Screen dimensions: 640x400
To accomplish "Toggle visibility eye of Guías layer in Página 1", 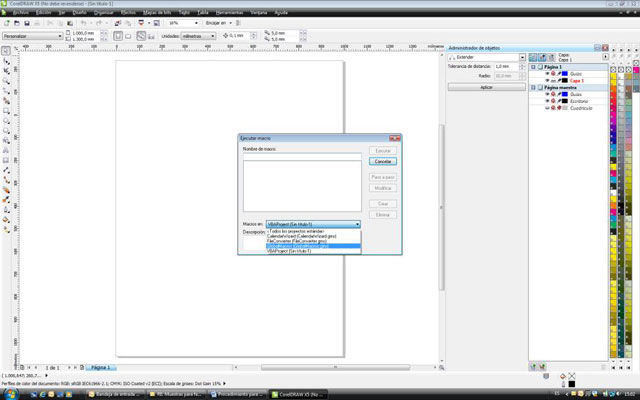I will [546, 73].
